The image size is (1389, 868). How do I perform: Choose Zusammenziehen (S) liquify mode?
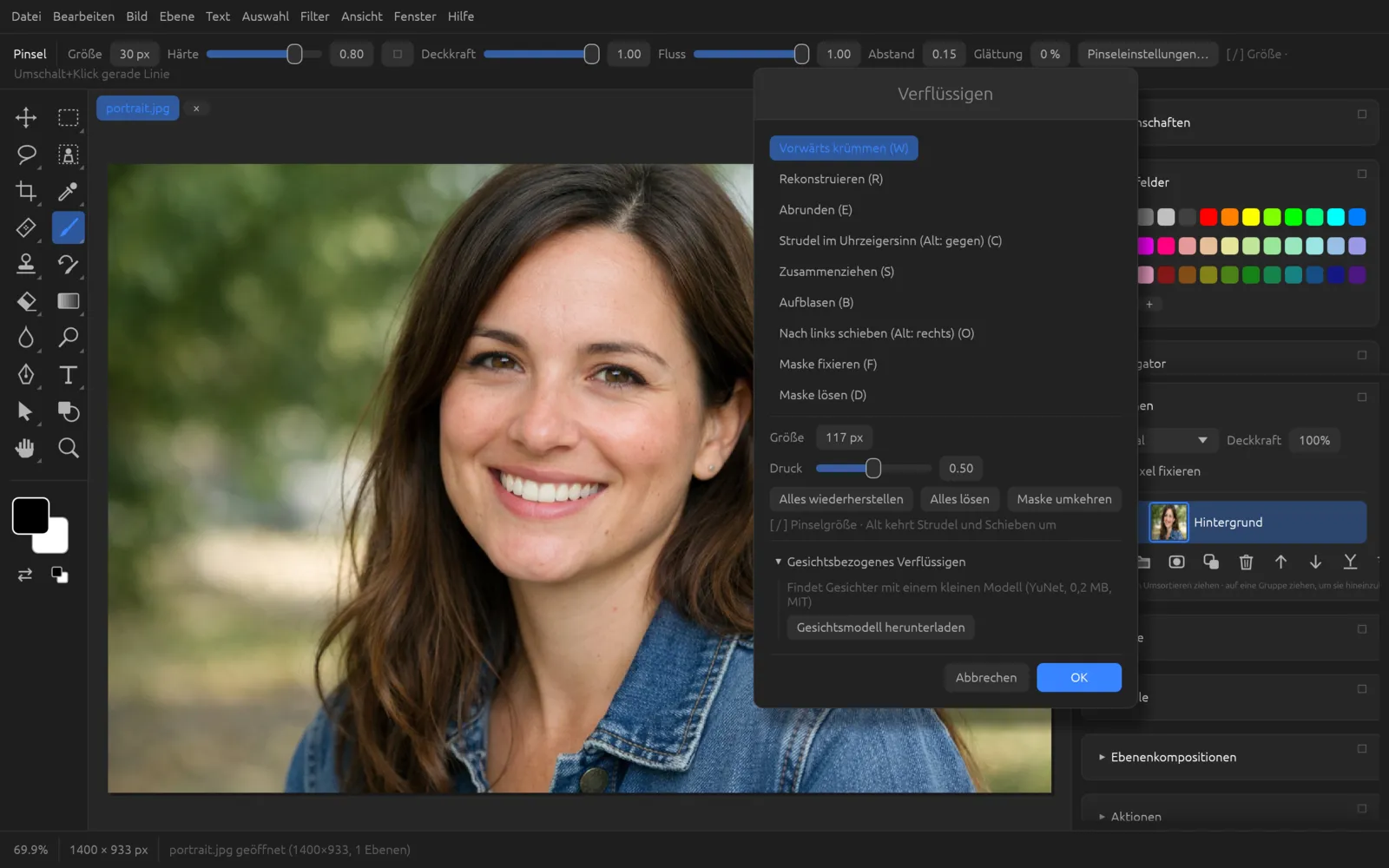point(836,272)
